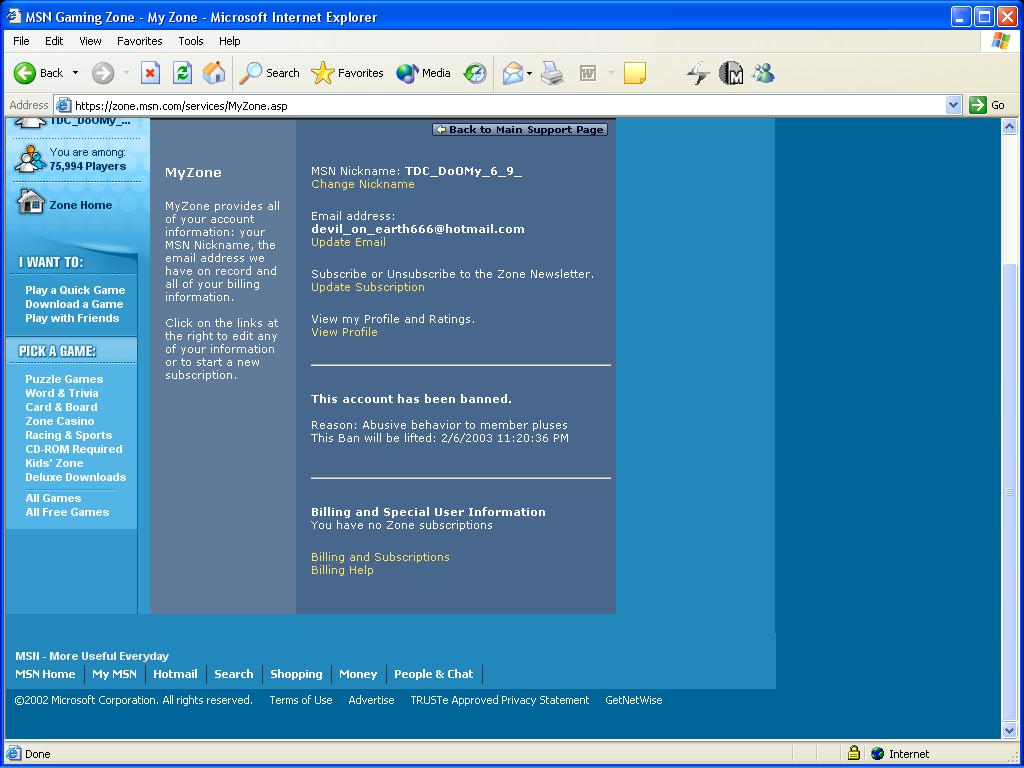Click the lightning bolt toolbar icon
Screen dimensions: 1024x768
point(698,73)
